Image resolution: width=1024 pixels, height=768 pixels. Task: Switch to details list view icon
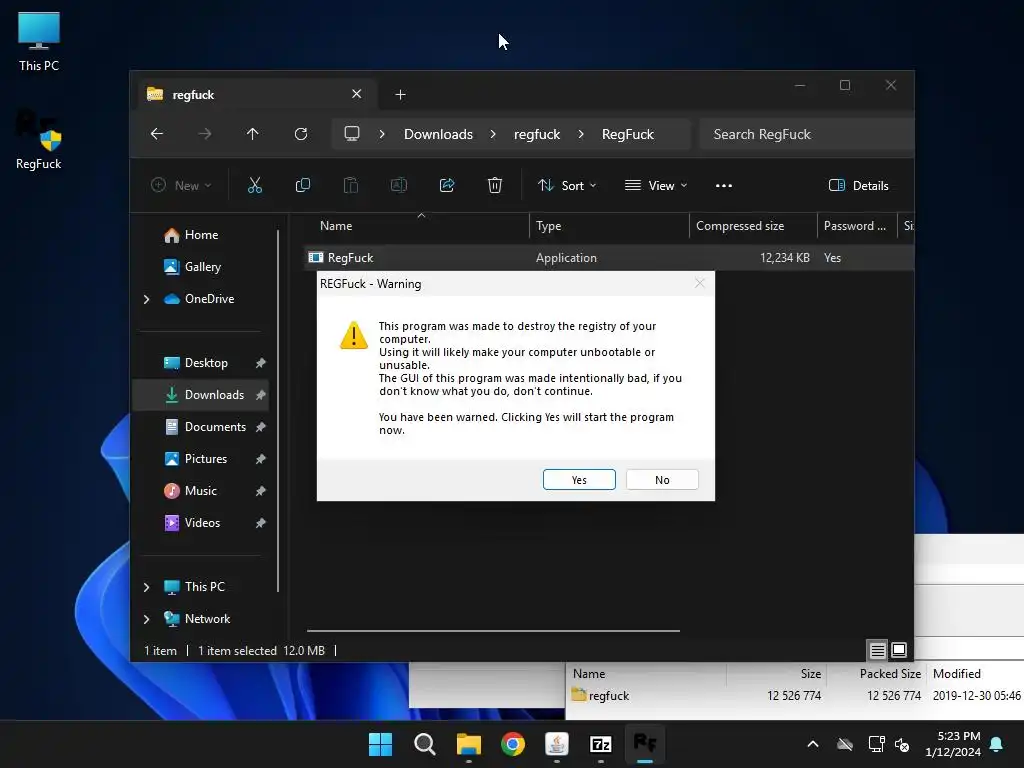(x=877, y=650)
